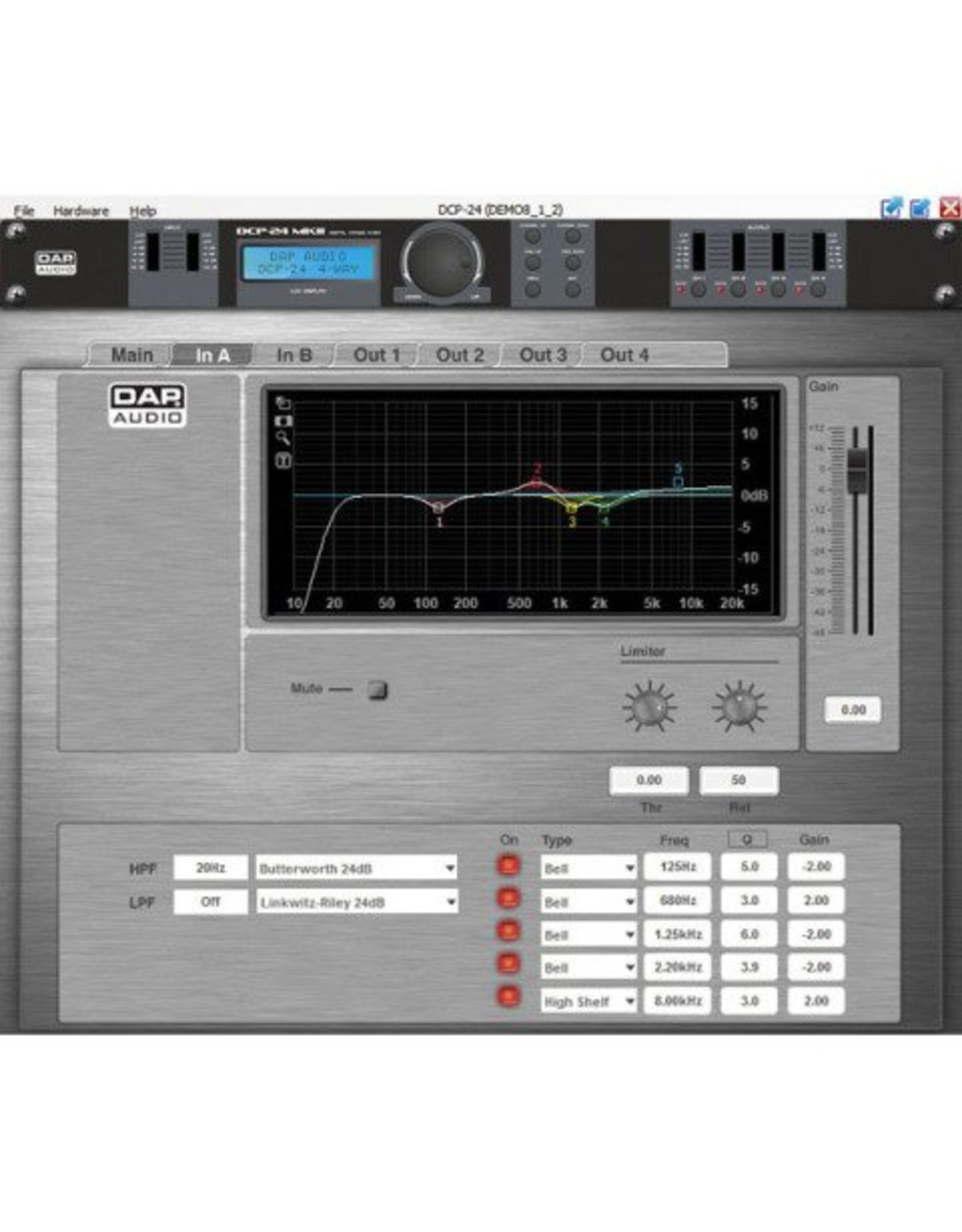This screenshot has width=962, height=1232.
Task: Open the copy curves icon above the graph
Action: (x=283, y=404)
